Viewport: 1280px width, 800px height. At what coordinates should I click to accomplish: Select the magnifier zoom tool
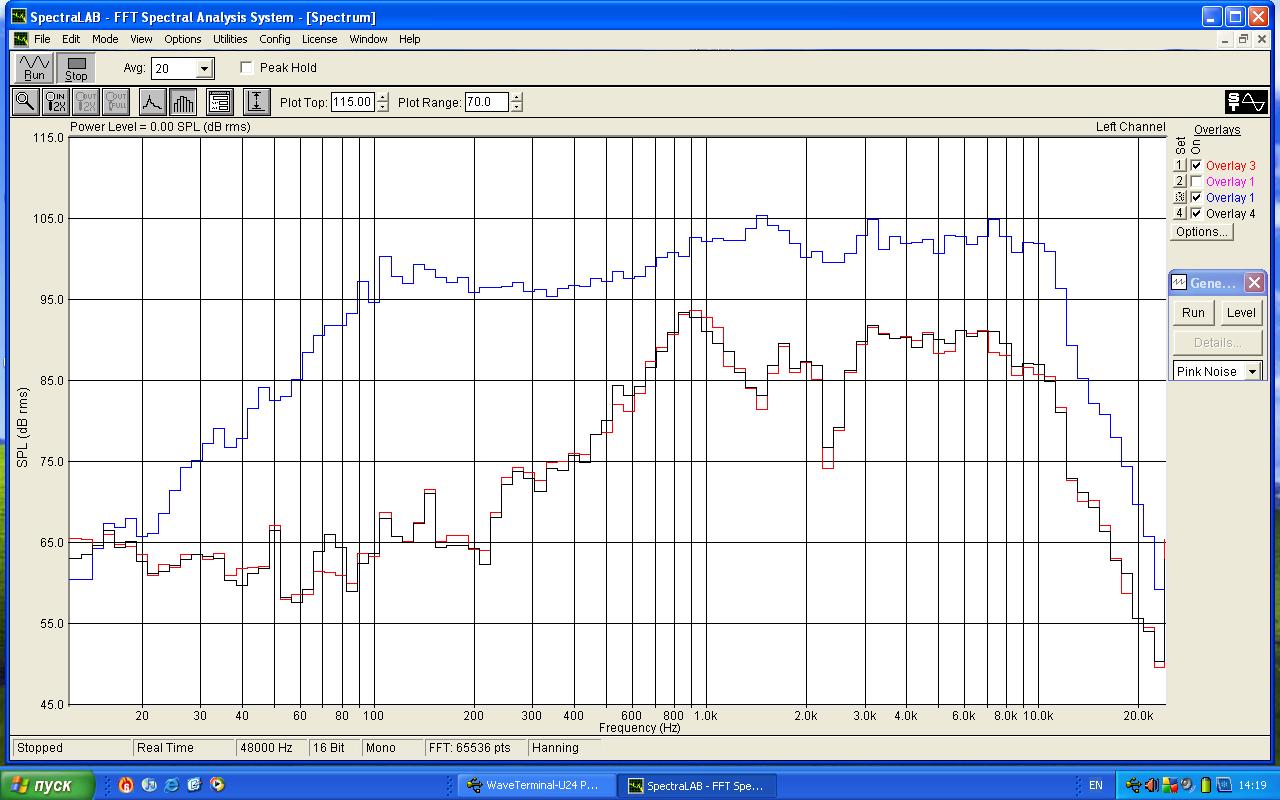coord(25,101)
